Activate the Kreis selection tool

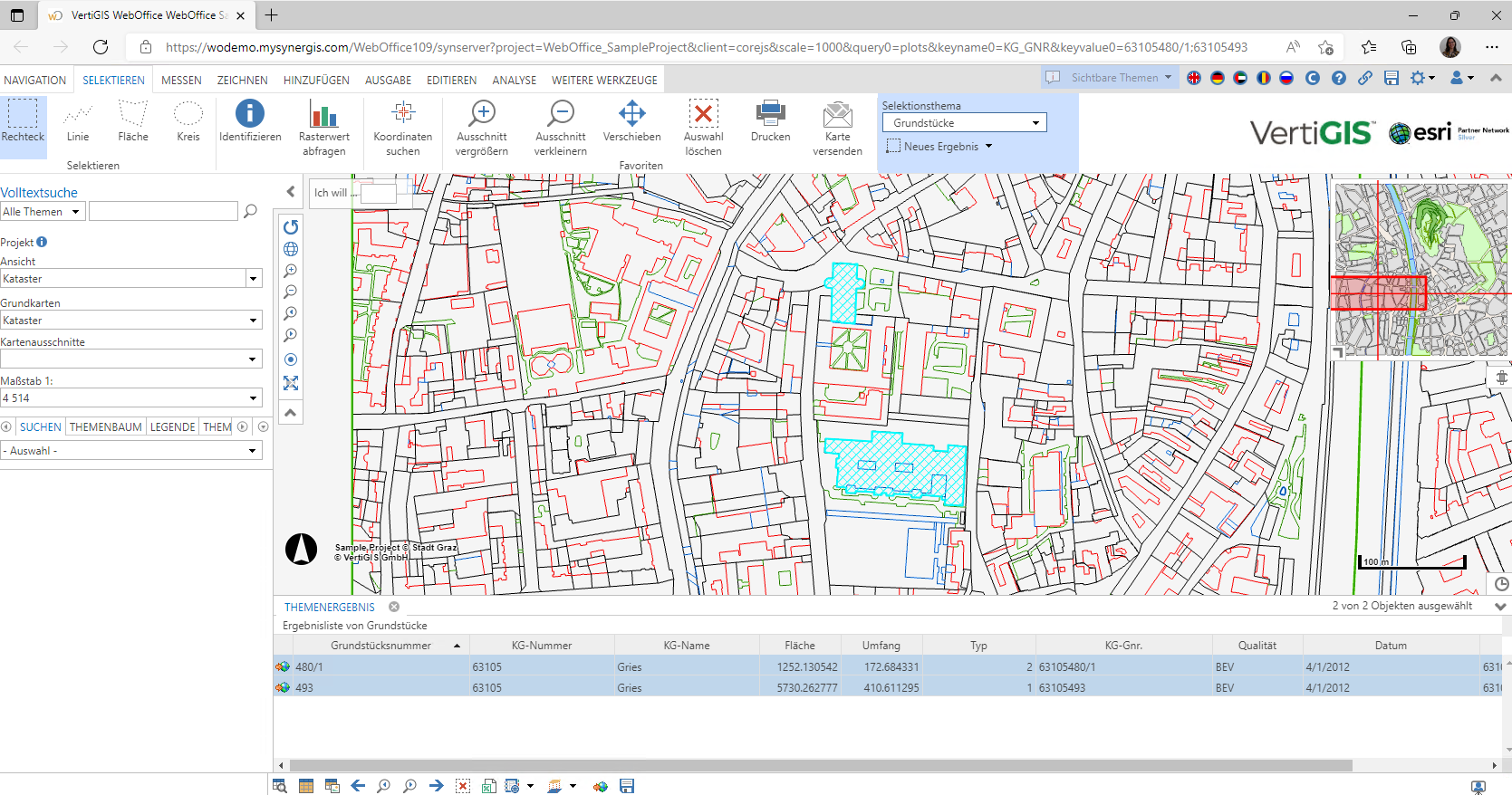pyautogui.click(x=188, y=122)
